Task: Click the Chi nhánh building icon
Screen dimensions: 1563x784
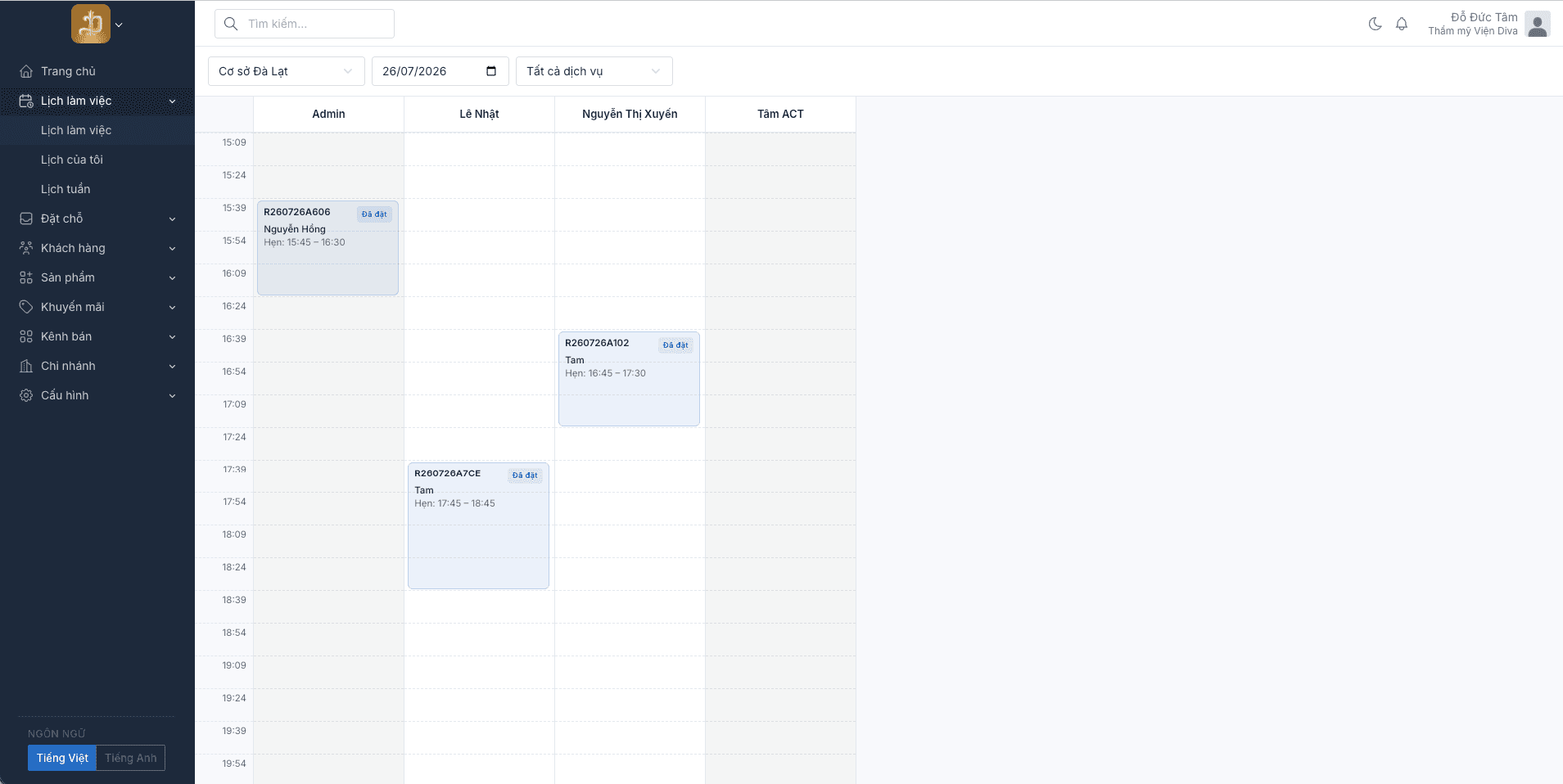Action: 26,366
